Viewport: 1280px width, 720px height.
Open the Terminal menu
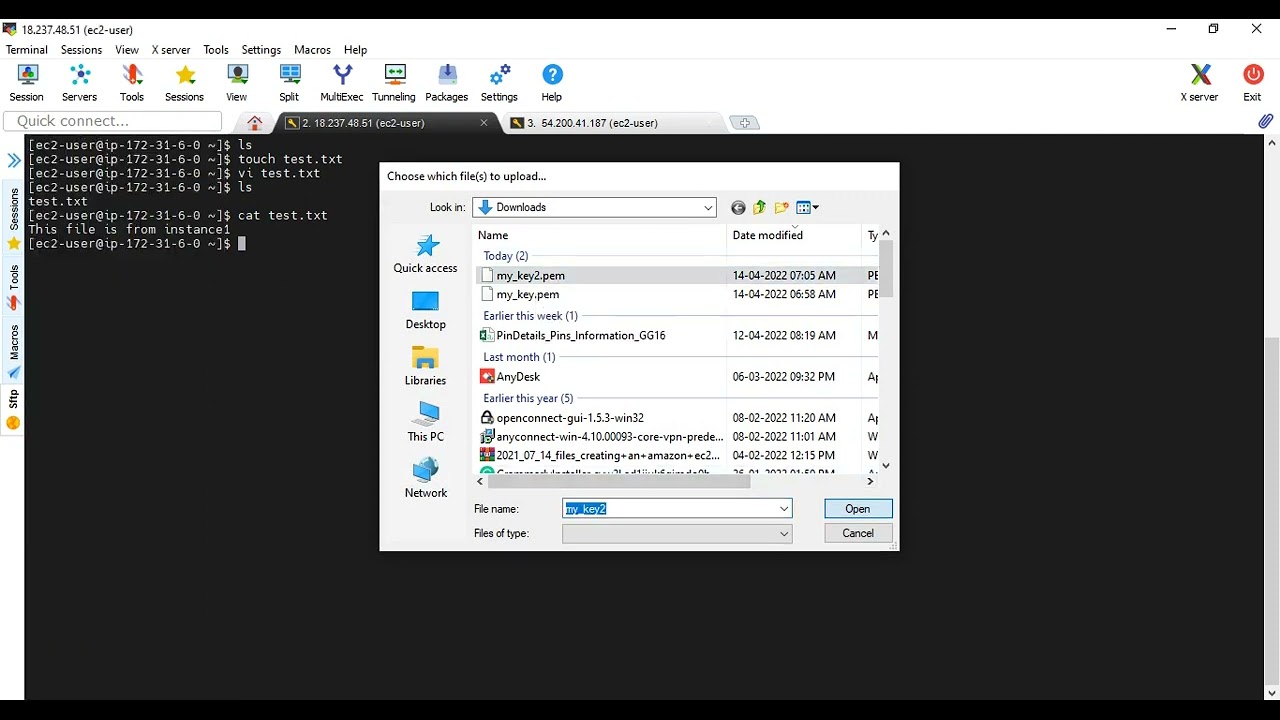point(27,50)
